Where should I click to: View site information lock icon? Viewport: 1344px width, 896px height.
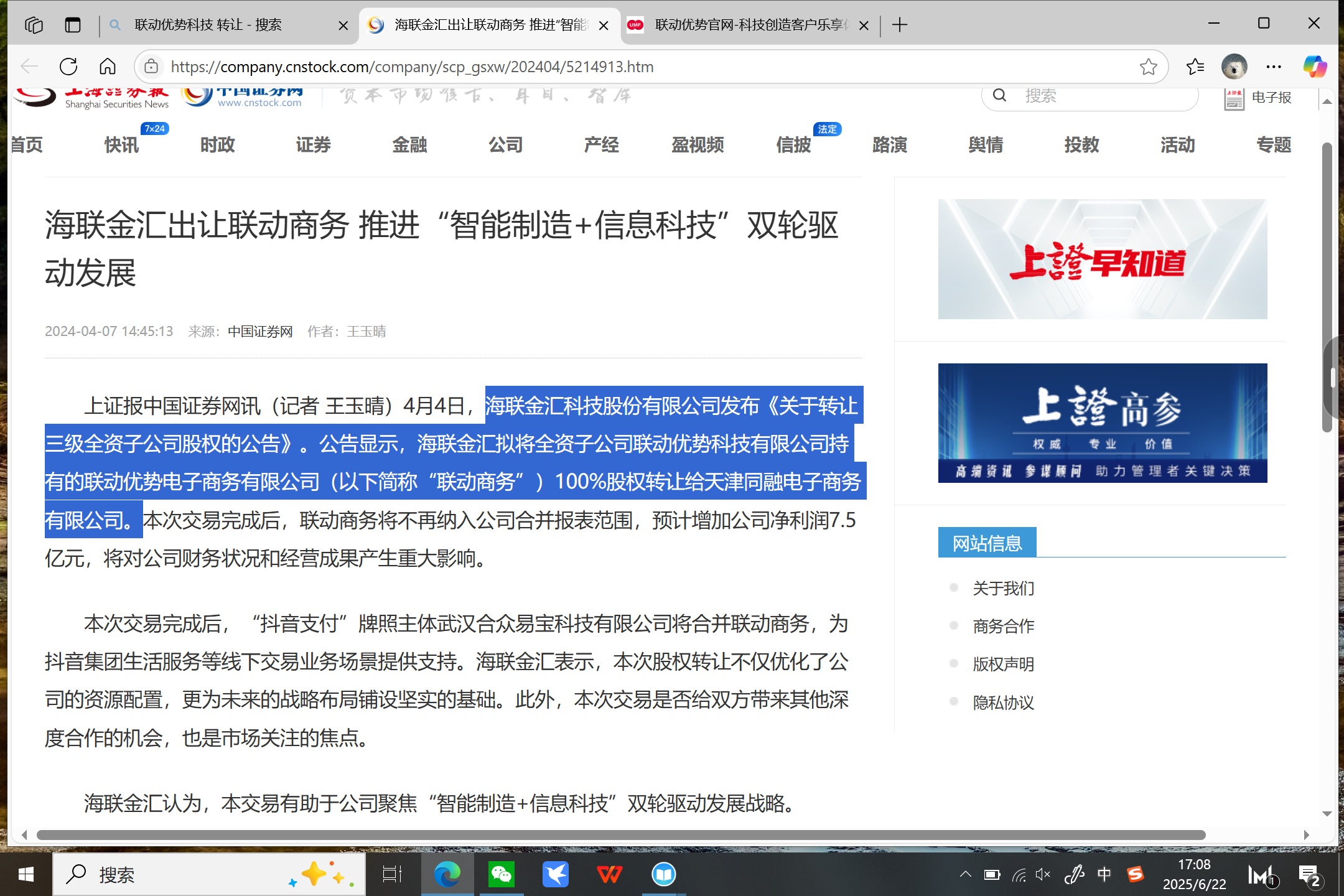[151, 67]
